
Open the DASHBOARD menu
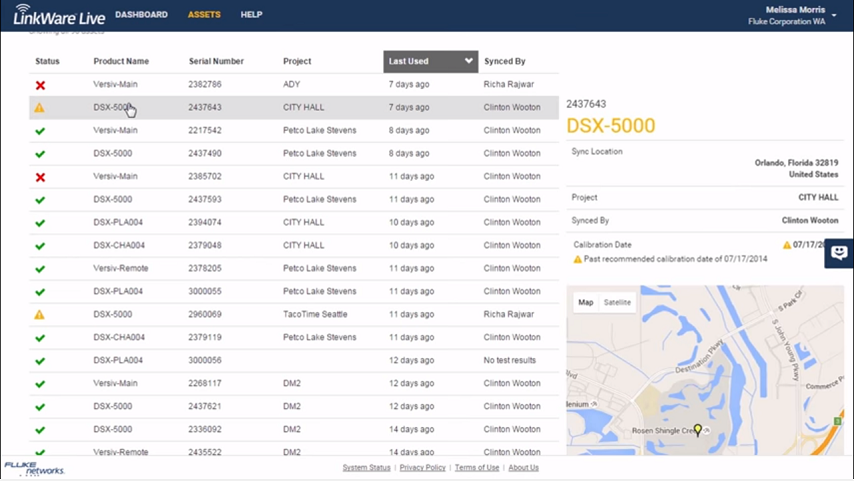click(x=141, y=15)
